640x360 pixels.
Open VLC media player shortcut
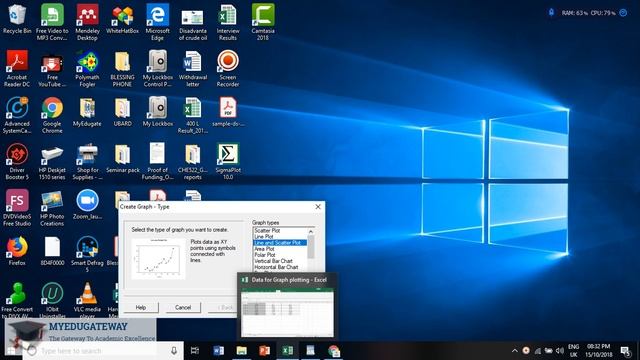click(87, 299)
